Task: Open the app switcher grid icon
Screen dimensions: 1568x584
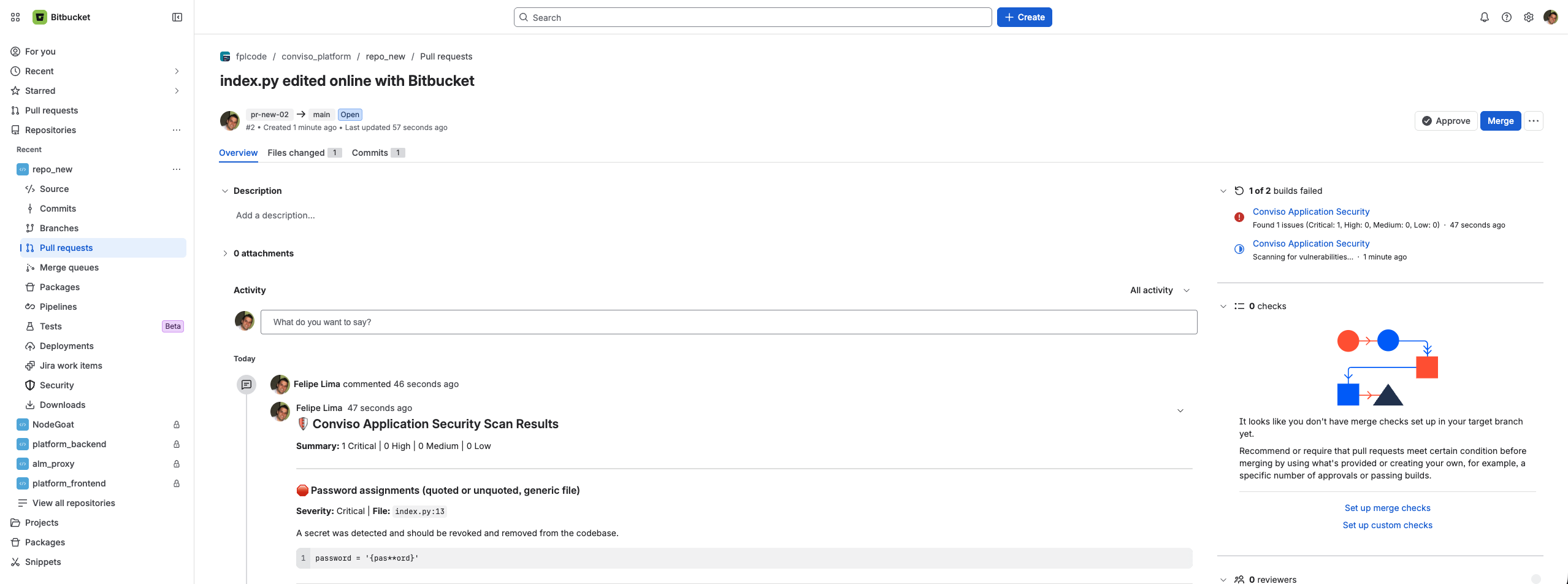Action: click(x=15, y=17)
